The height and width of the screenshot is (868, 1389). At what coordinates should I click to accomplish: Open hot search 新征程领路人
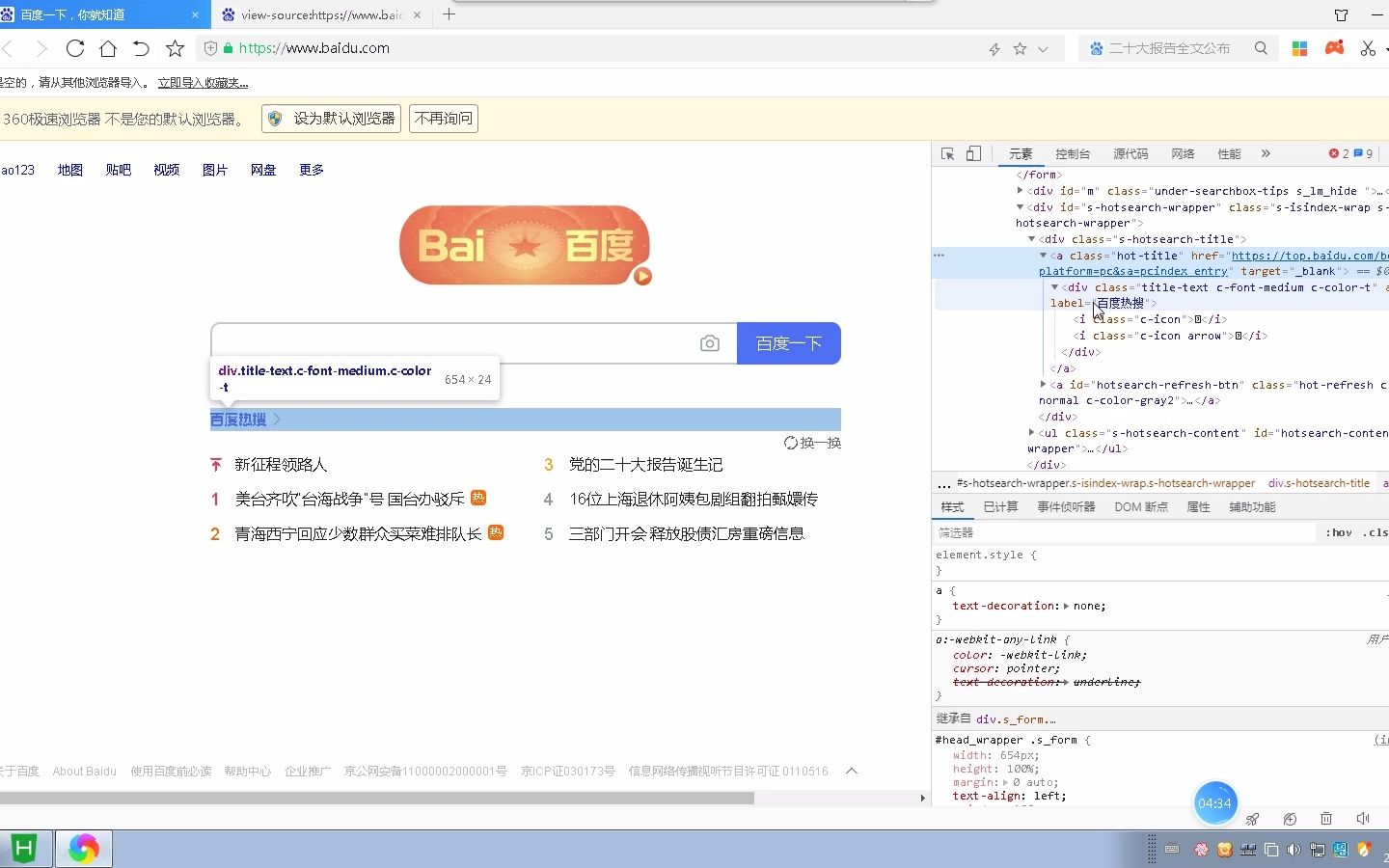point(281,465)
